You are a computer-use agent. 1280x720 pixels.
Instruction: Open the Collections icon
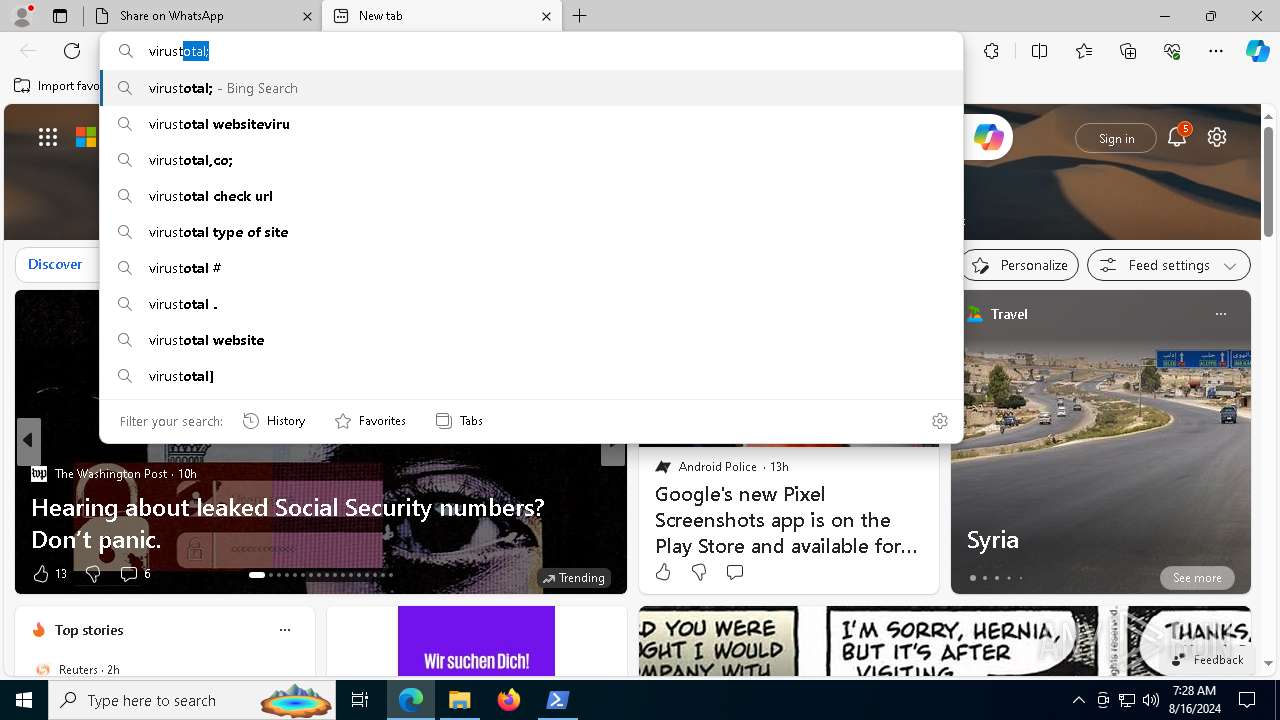[1128, 51]
